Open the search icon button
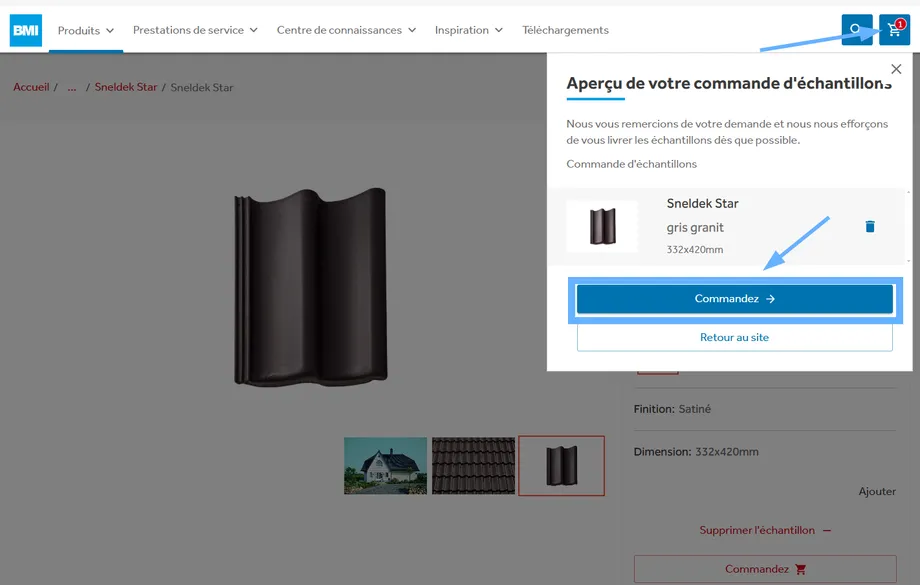Viewport: 920px width, 585px height. pos(857,29)
